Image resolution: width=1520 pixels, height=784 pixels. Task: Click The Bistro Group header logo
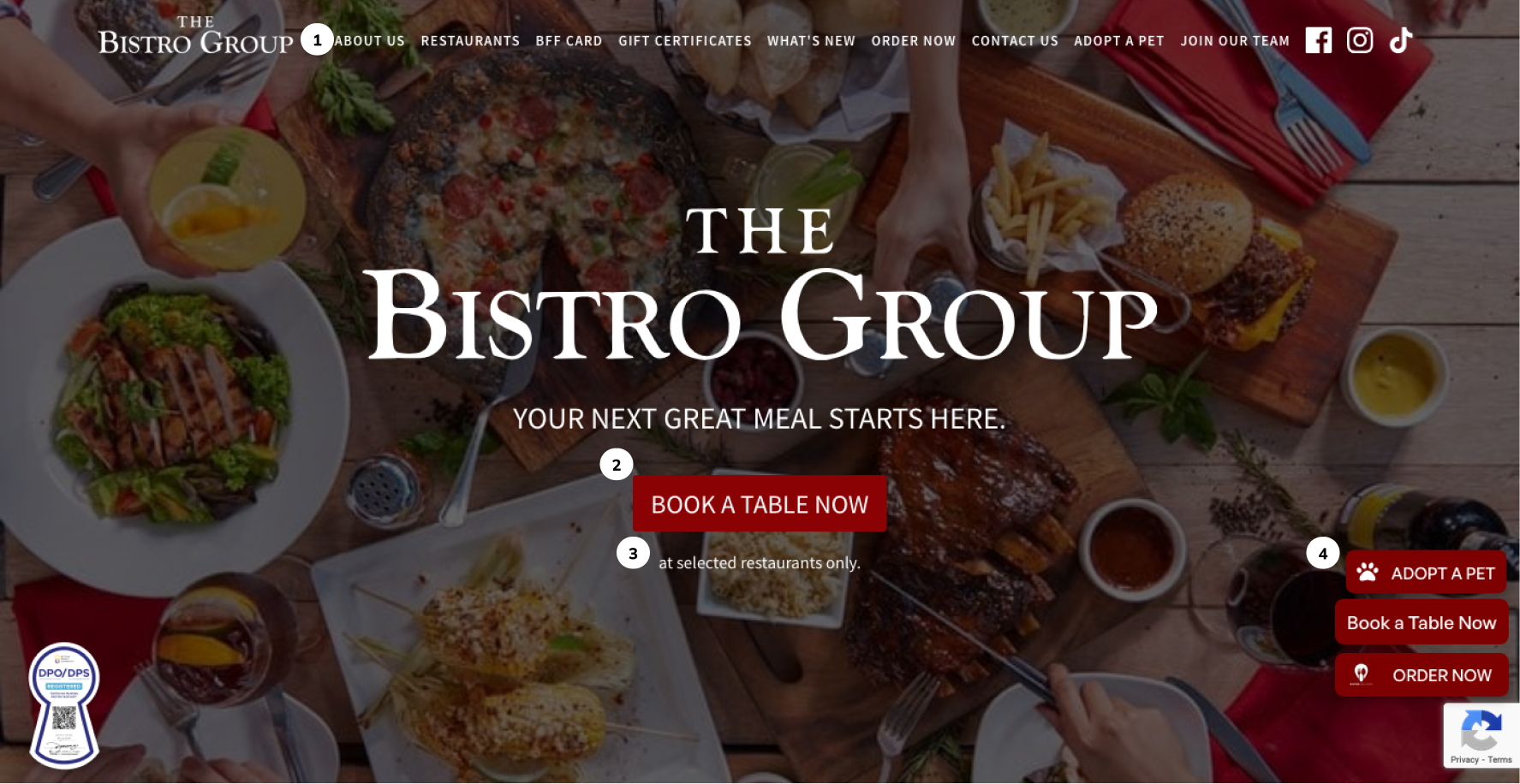click(x=195, y=36)
